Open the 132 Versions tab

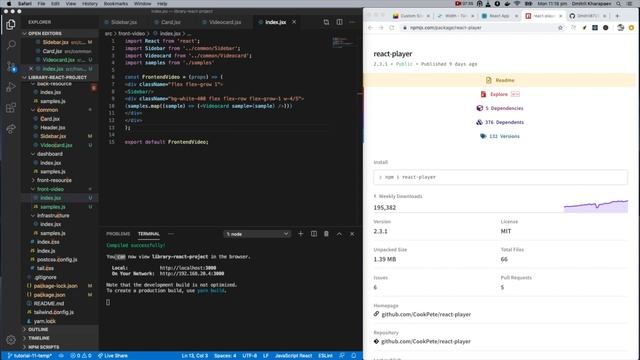(500, 136)
